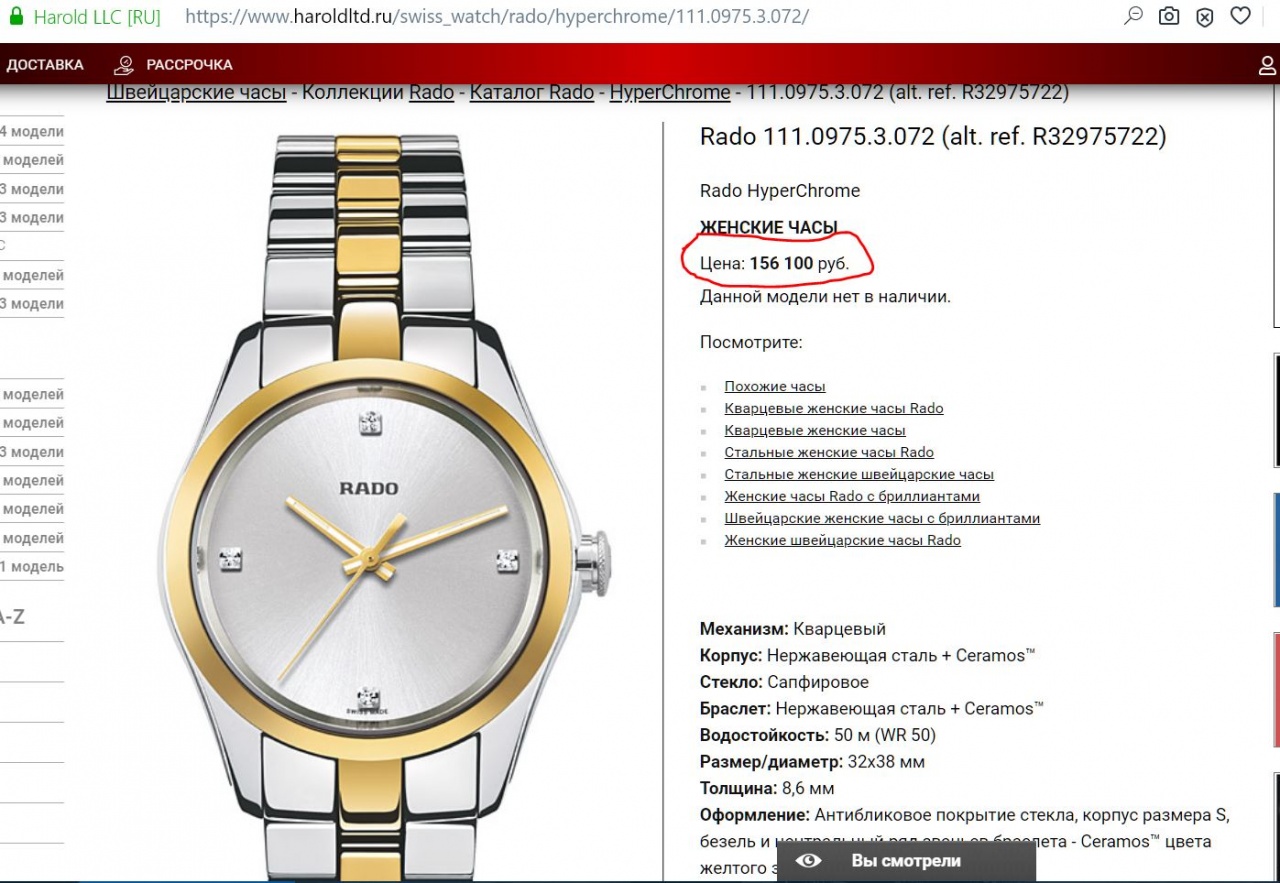Open the Похожие часы link

point(774,387)
